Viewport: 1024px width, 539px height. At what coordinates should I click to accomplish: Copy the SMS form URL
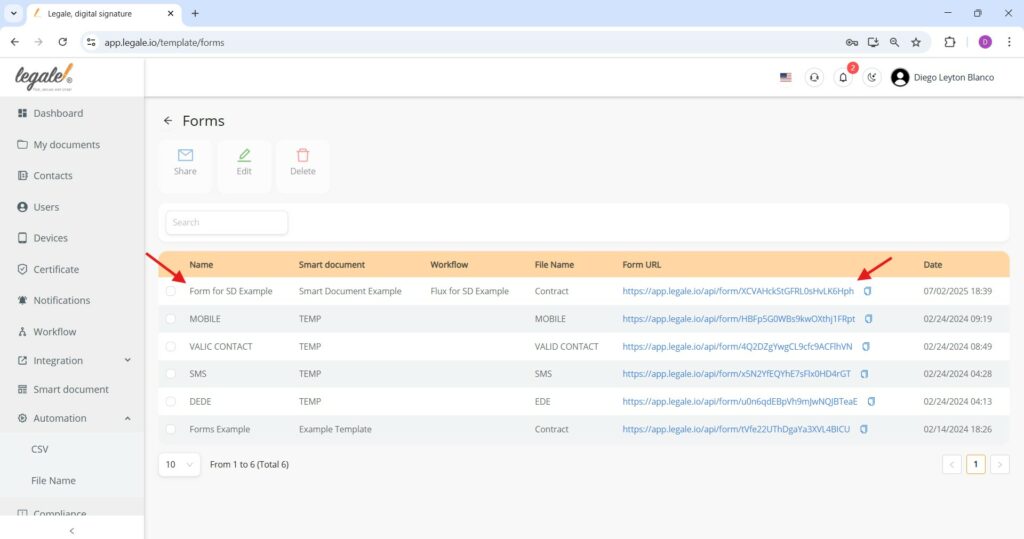tap(864, 374)
